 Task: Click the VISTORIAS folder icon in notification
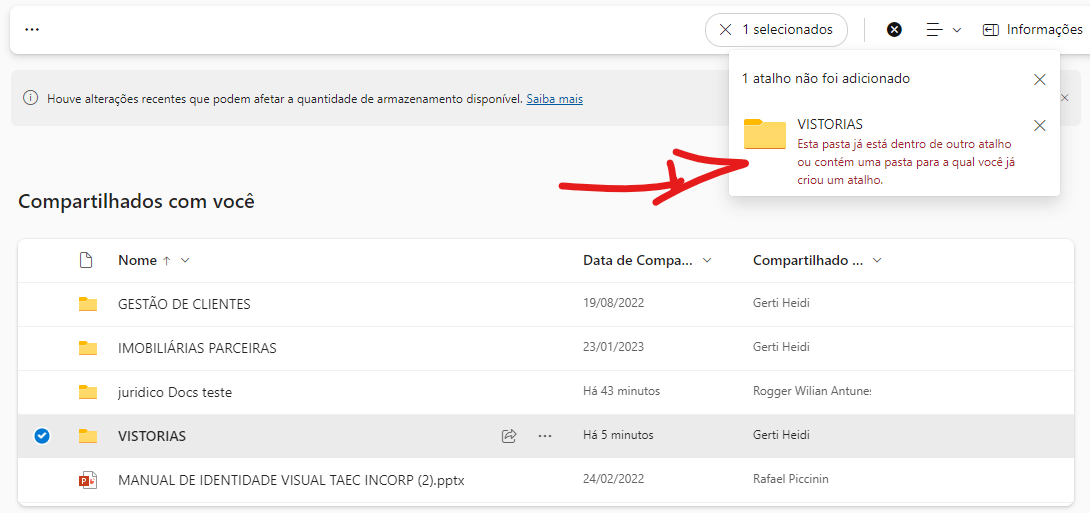click(x=765, y=134)
